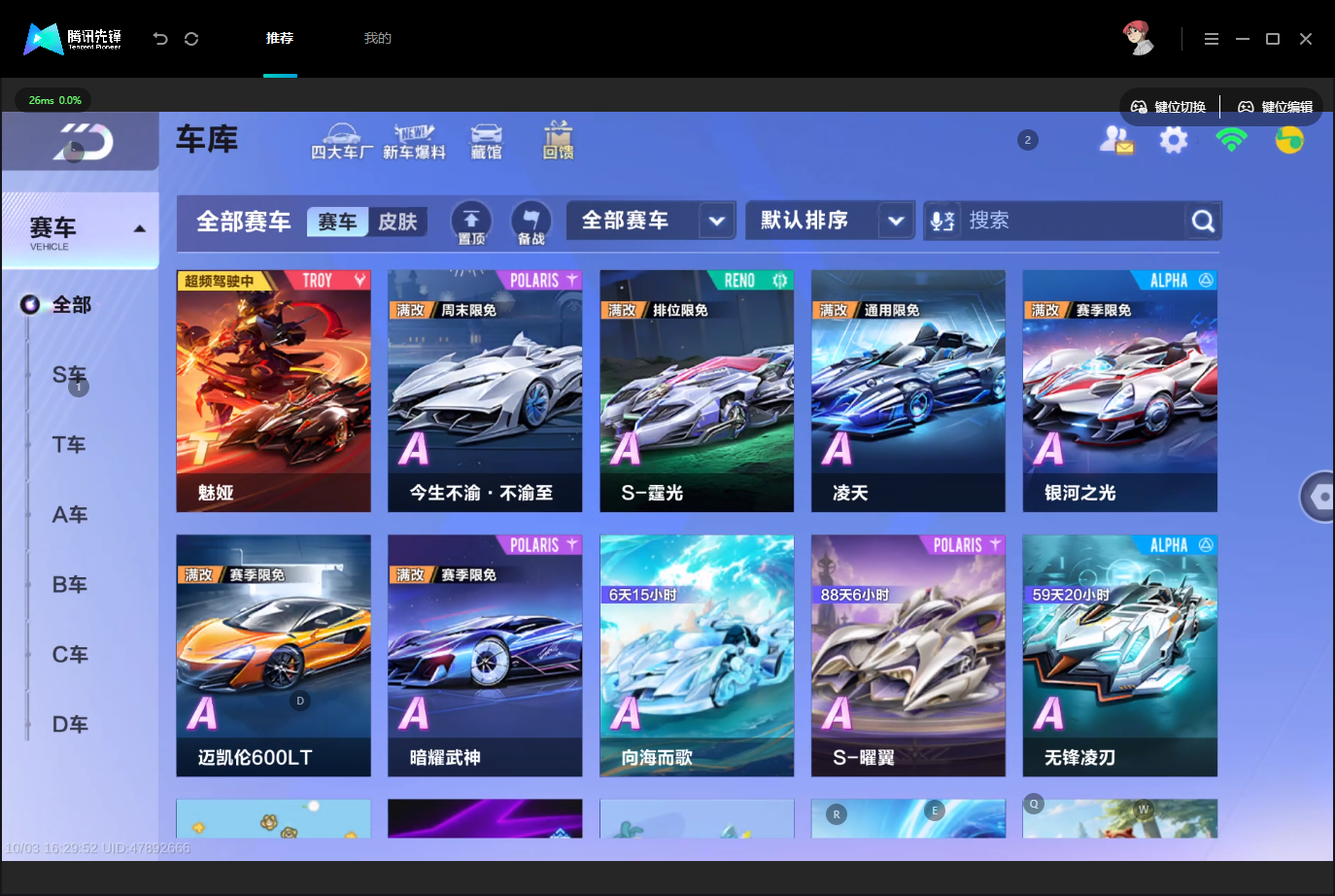The height and width of the screenshot is (896, 1335).
Task: Switch to 皮肤 skins toggle
Action: (x=397, y=222)
